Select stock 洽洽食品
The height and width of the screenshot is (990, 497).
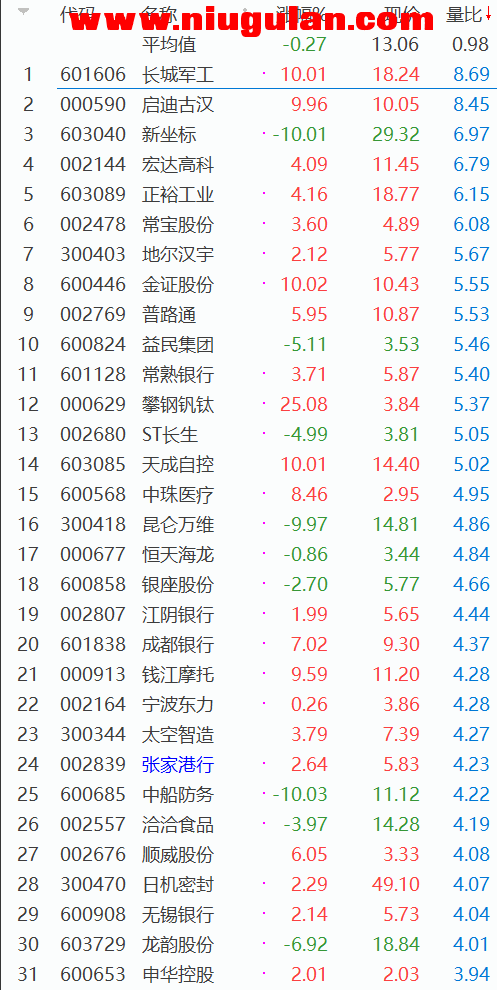(178, 825)
